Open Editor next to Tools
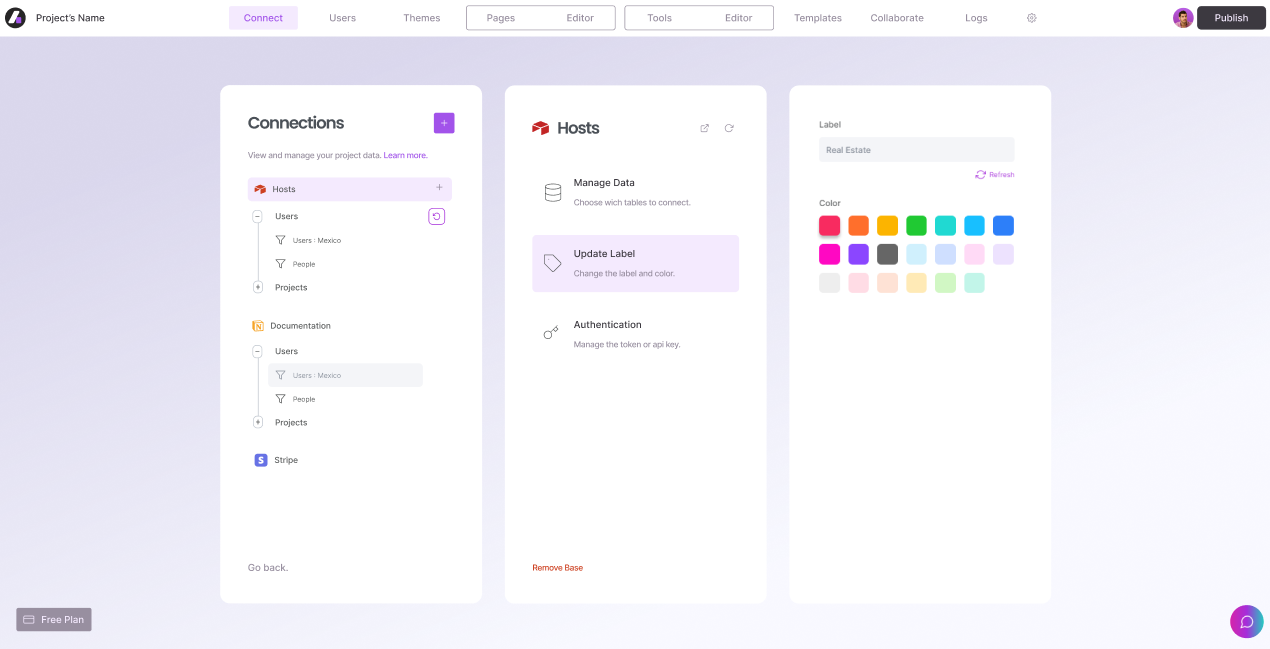The width and height of the screenshot is (1270, 649). click(x=739, y=18)
